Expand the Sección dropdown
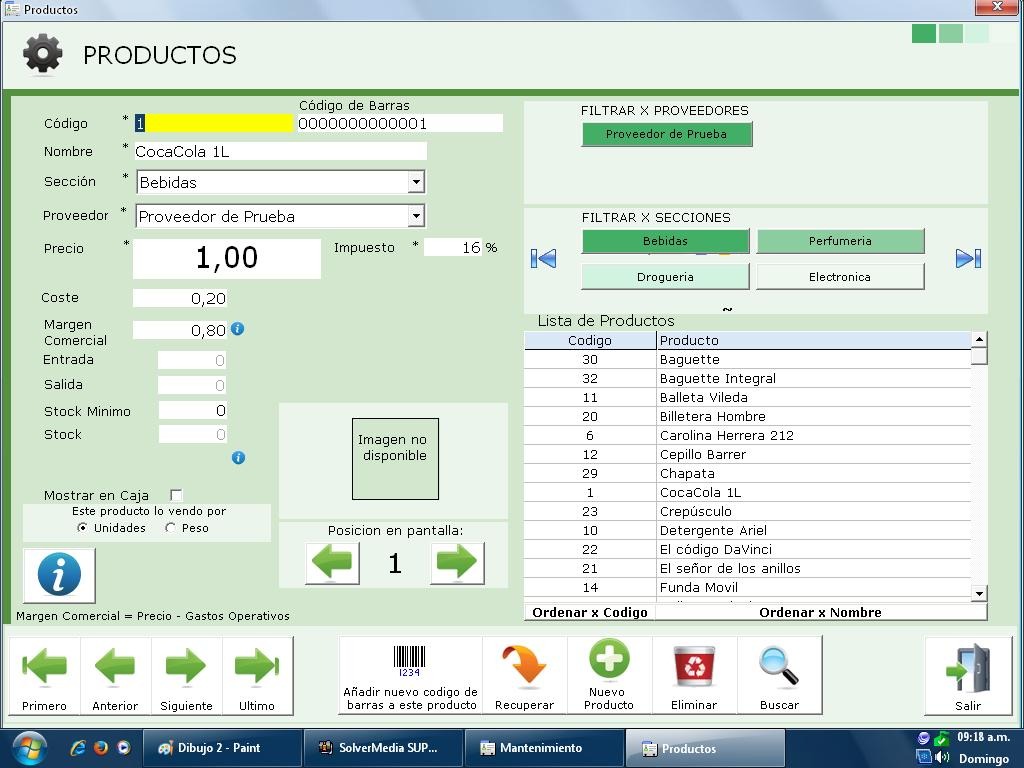The height and width of the screenshot is (768, 1024). point(416,182)
